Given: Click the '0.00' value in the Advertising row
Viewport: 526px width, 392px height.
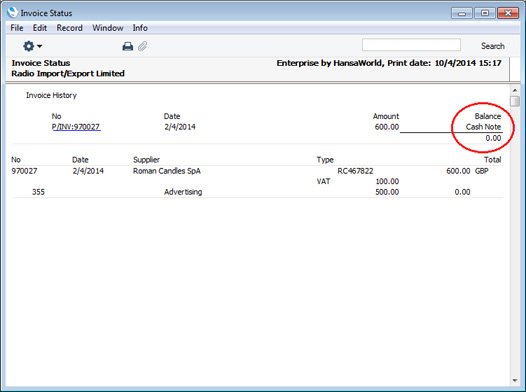Looking at the screenshot, I should pos(462,192).
